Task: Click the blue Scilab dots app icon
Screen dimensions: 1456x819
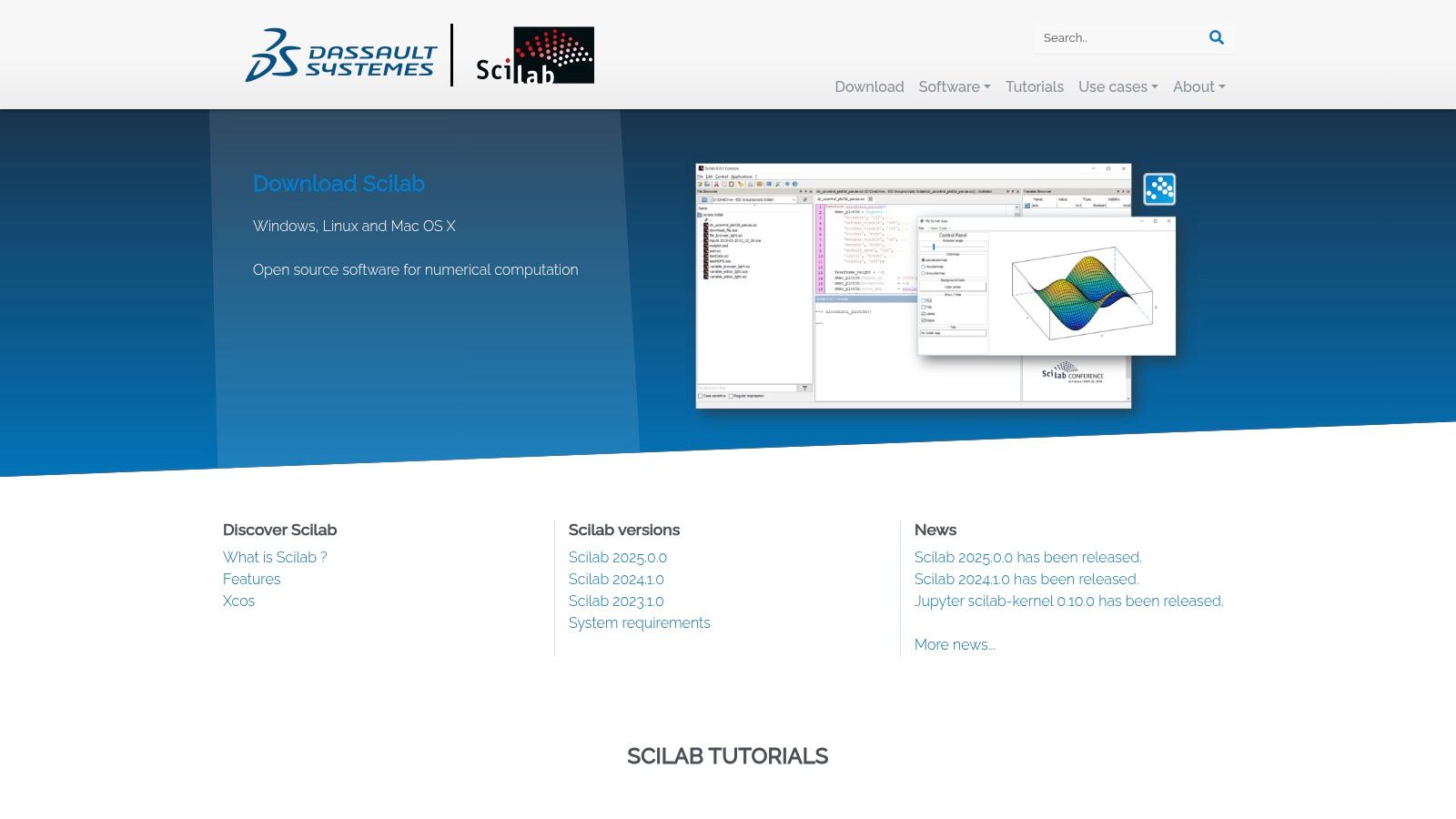Action: pos(1159,189)
